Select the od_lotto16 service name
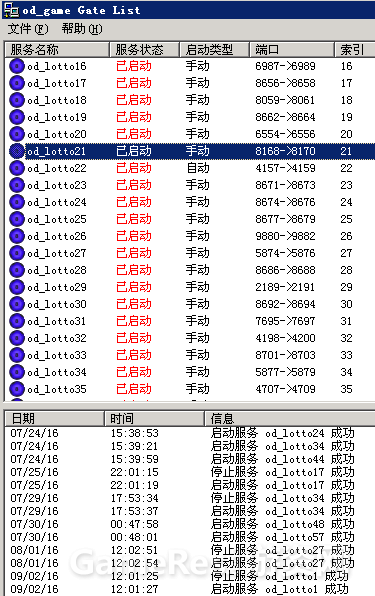 point(57,67)
